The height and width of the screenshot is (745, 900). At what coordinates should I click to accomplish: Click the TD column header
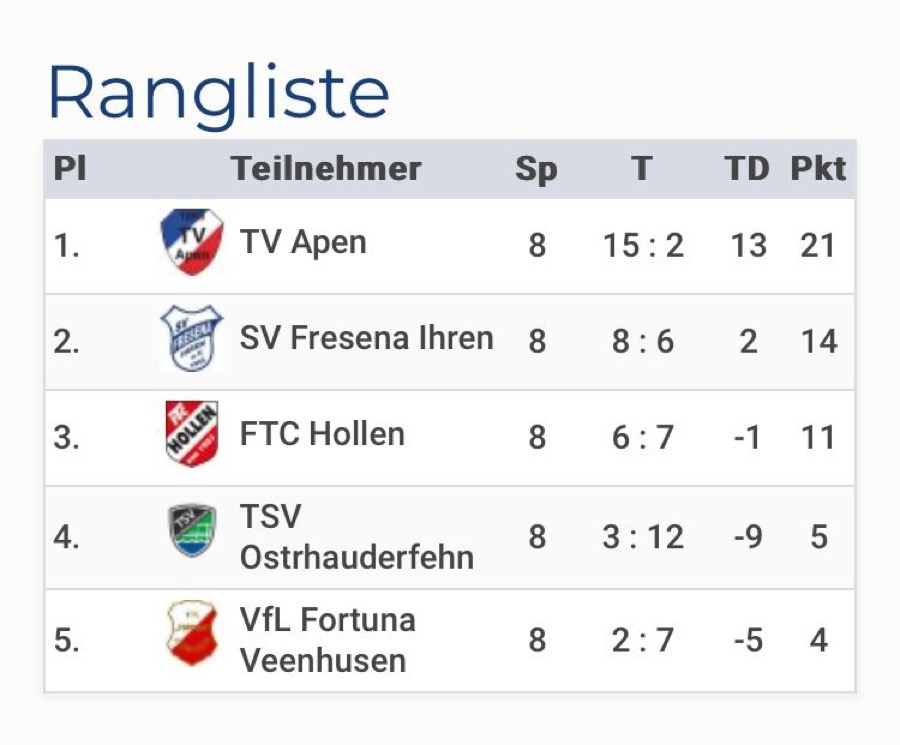point(747,169)
